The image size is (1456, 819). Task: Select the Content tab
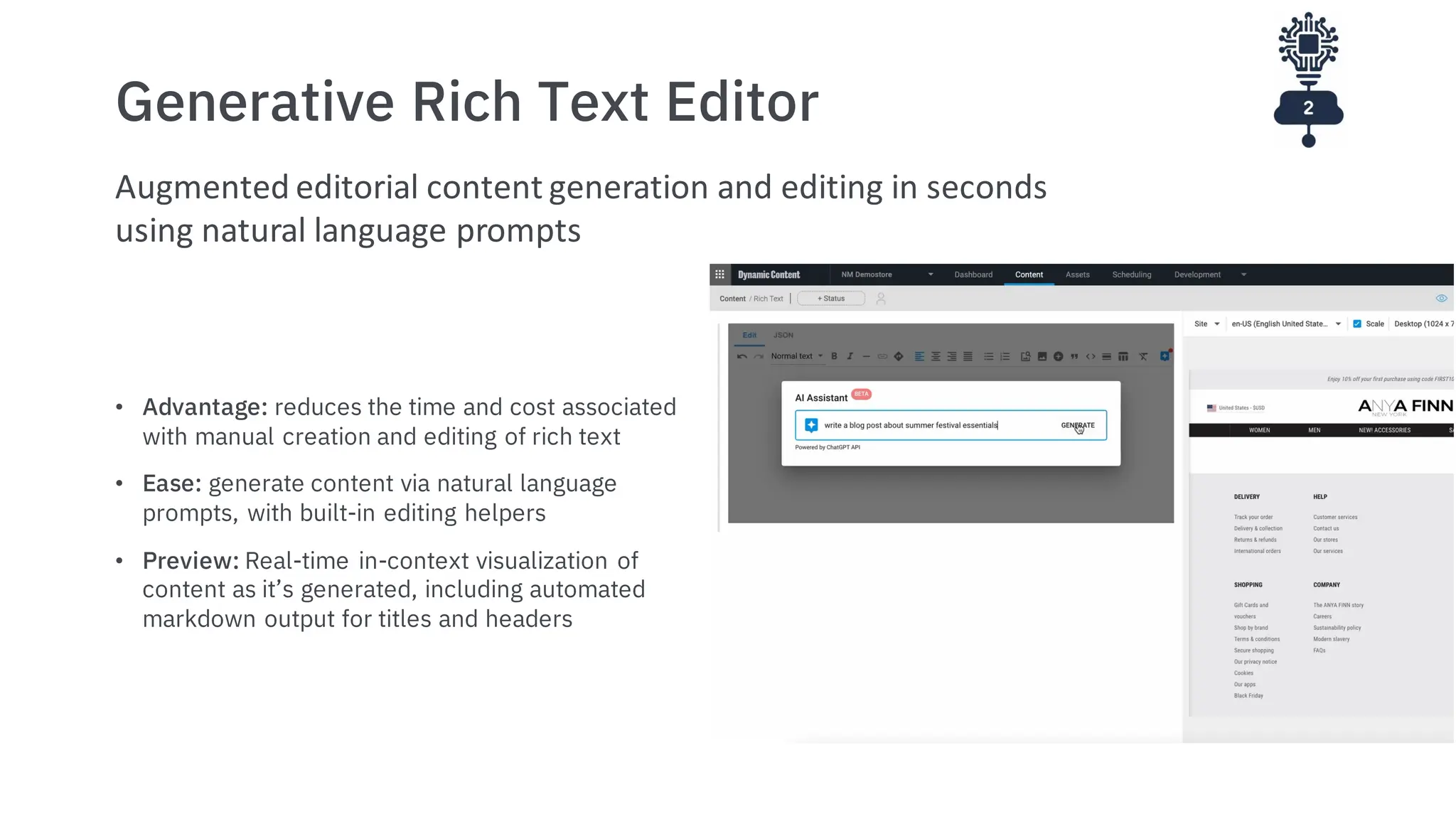pyautogui.click(x=1029, y=274)
